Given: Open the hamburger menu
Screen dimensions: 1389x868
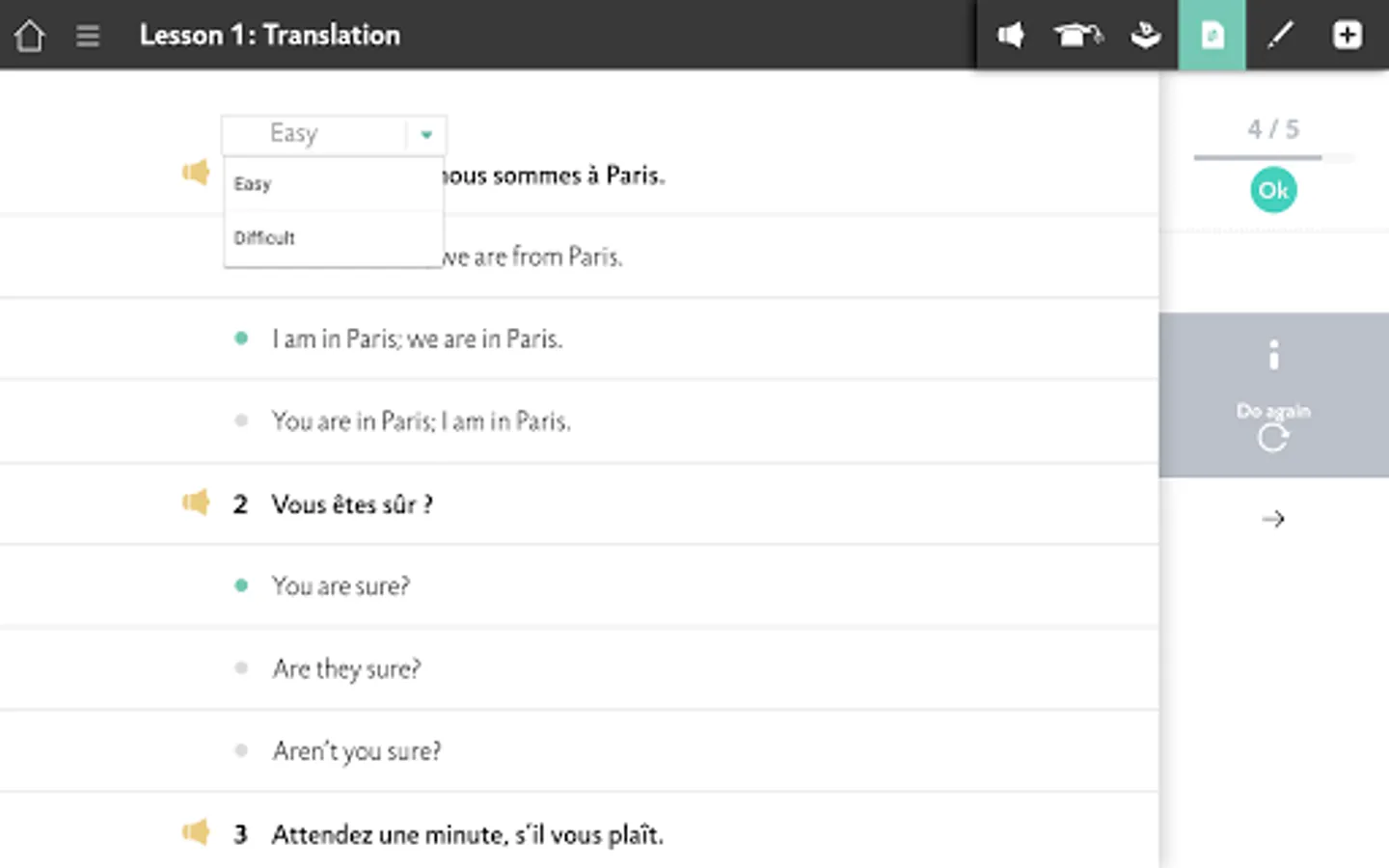Looking at the screenshot, I should click(88, 36).
